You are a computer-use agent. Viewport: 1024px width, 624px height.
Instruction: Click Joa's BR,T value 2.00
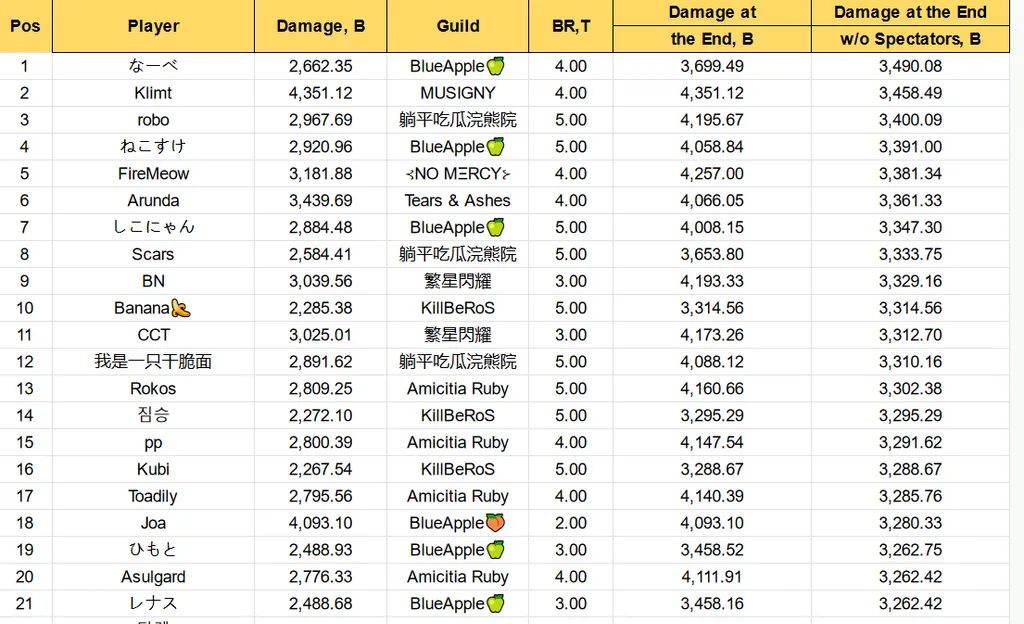click(571, 523)
